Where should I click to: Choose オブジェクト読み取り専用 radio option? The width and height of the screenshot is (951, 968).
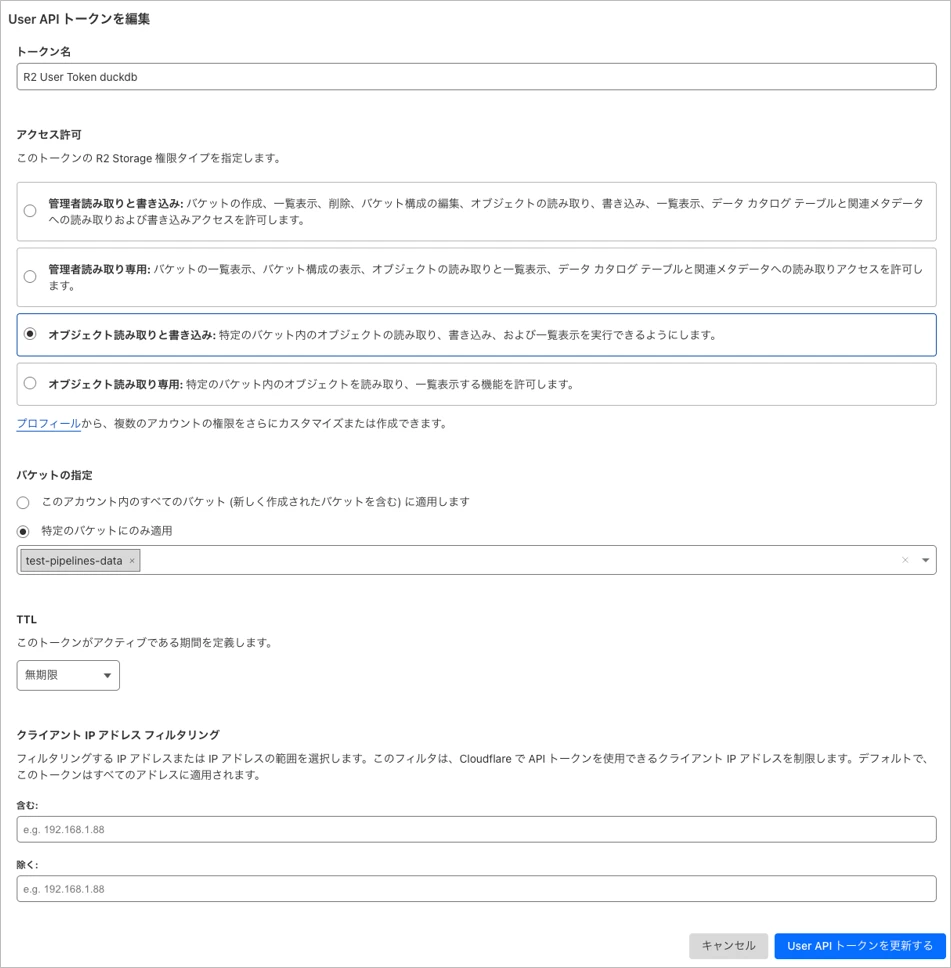pyautogui.click(x=30, y=384)
